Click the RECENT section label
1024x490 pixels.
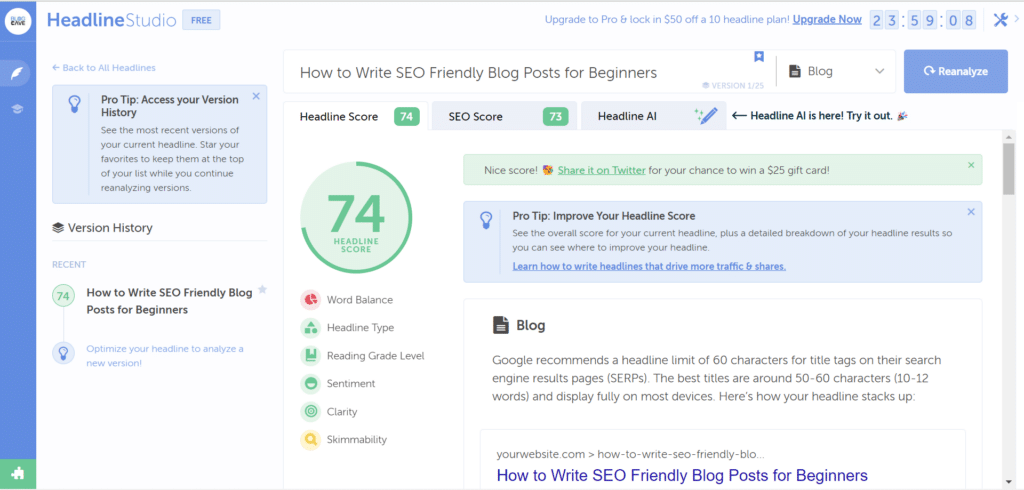69,265
